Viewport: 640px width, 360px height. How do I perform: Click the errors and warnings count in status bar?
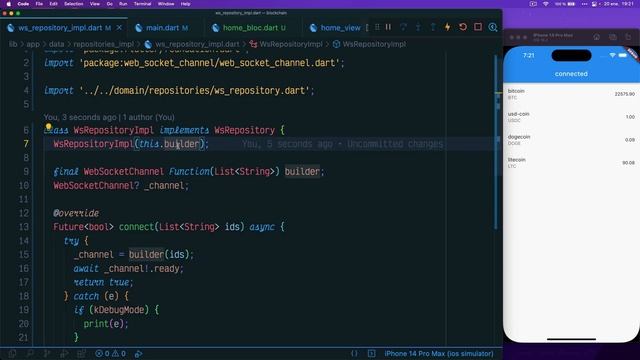110,354
